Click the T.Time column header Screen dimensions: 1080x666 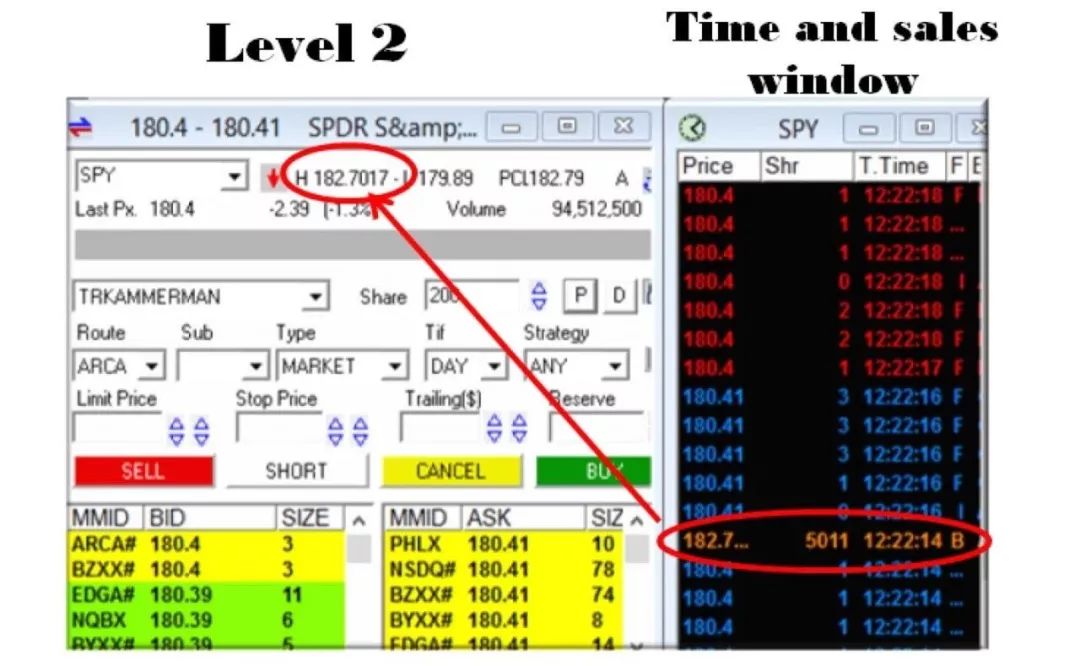(900, 167)
